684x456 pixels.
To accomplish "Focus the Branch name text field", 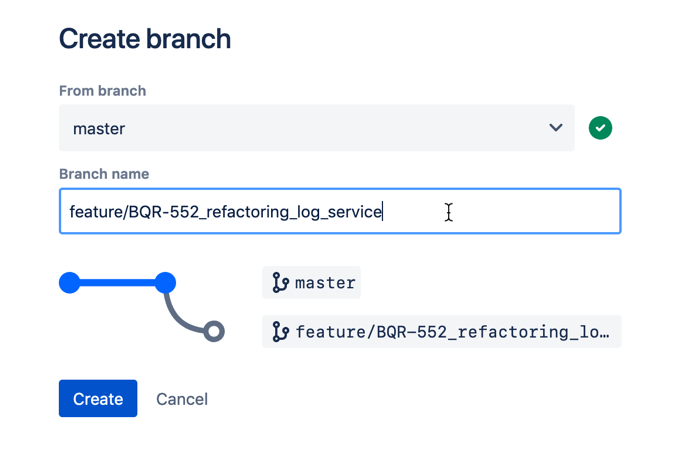I will (500, 212).
